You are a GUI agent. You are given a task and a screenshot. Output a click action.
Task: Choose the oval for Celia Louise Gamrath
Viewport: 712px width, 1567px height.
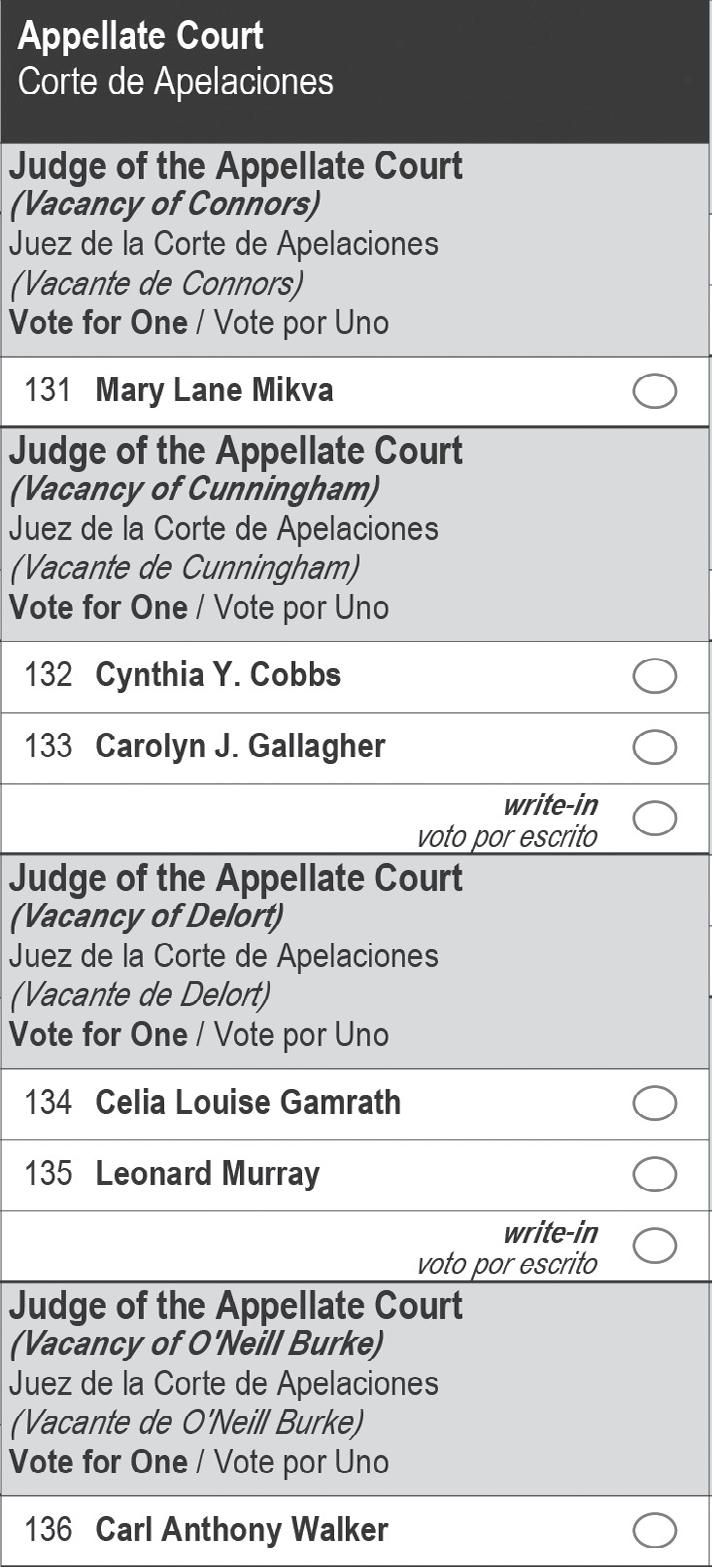(655, 1104)
